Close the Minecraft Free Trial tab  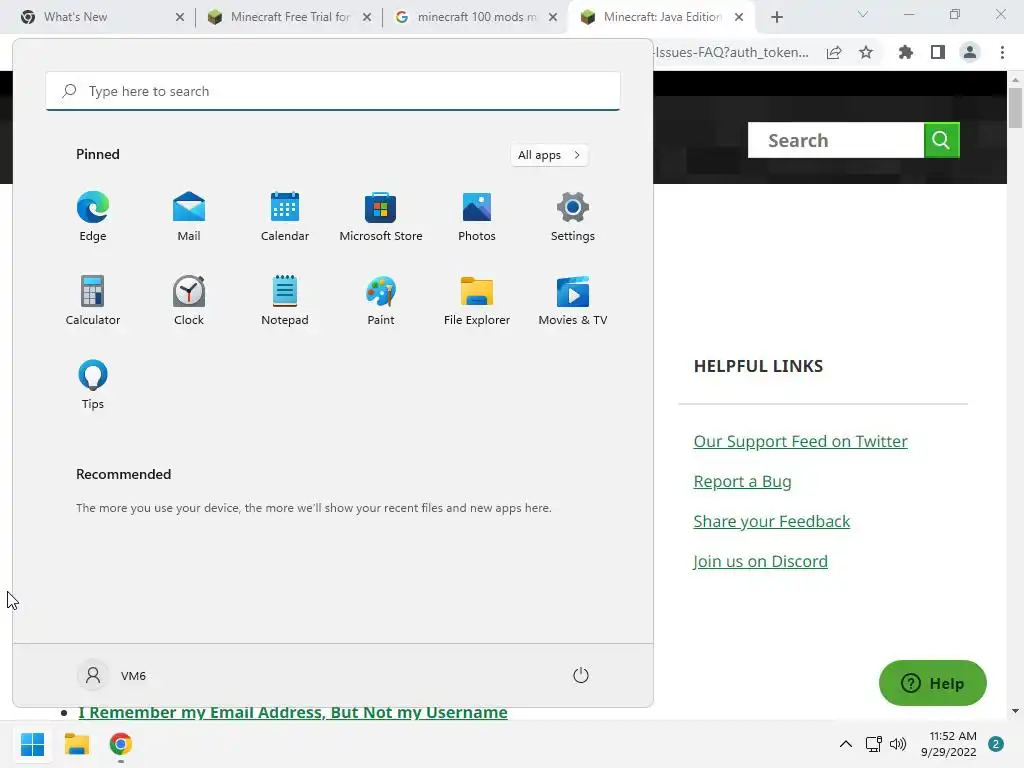click(x=367, y=17)
